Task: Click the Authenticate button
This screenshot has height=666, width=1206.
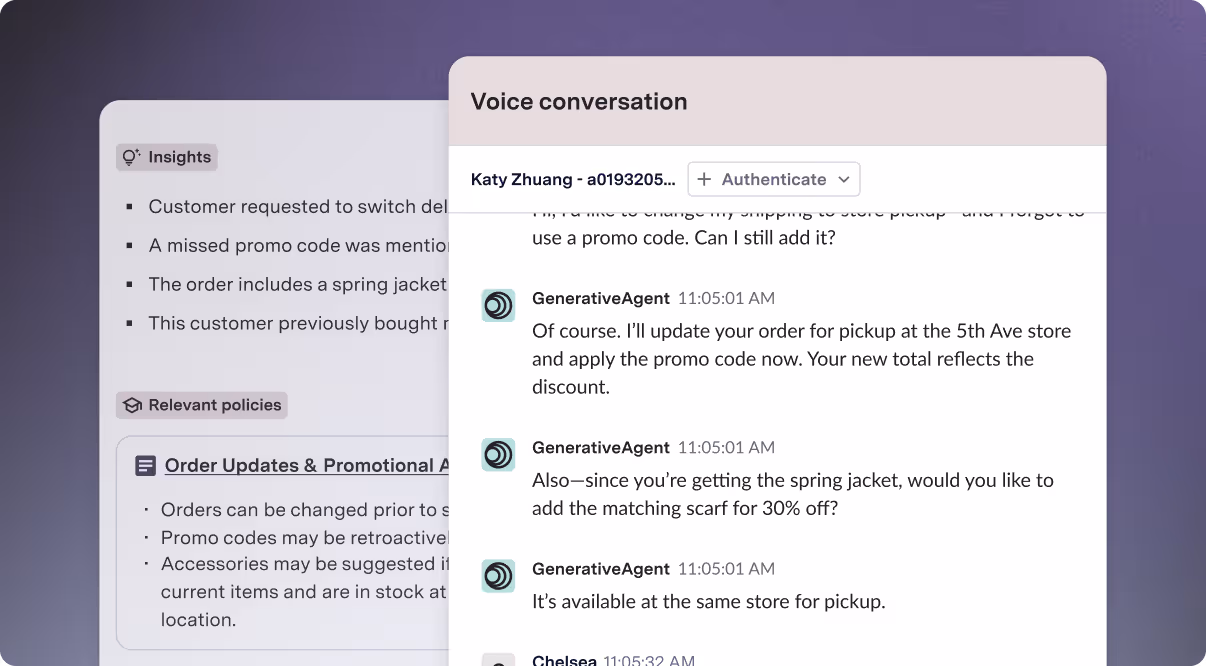Action: click(773, 179)
